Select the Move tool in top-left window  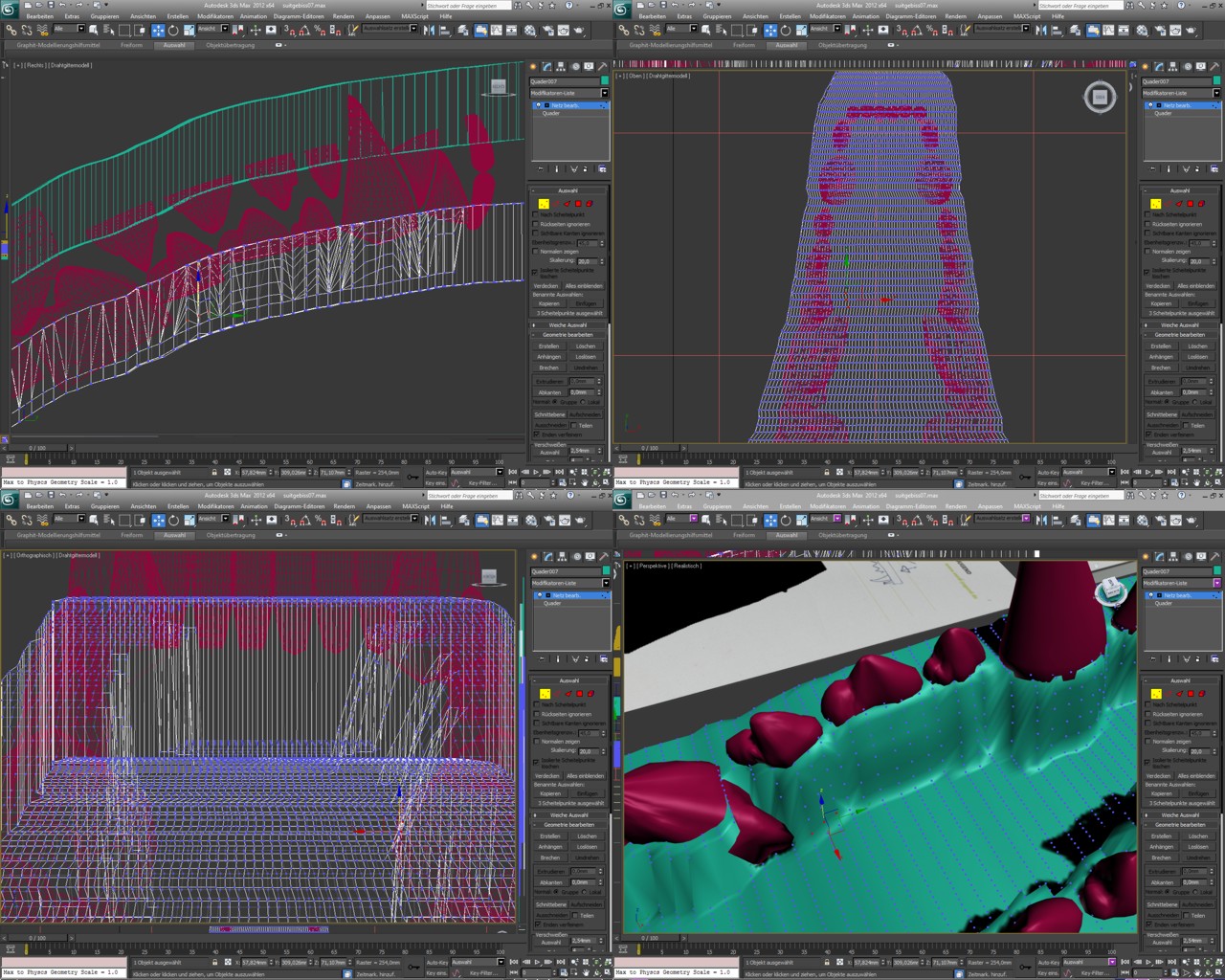pos(159,31)
